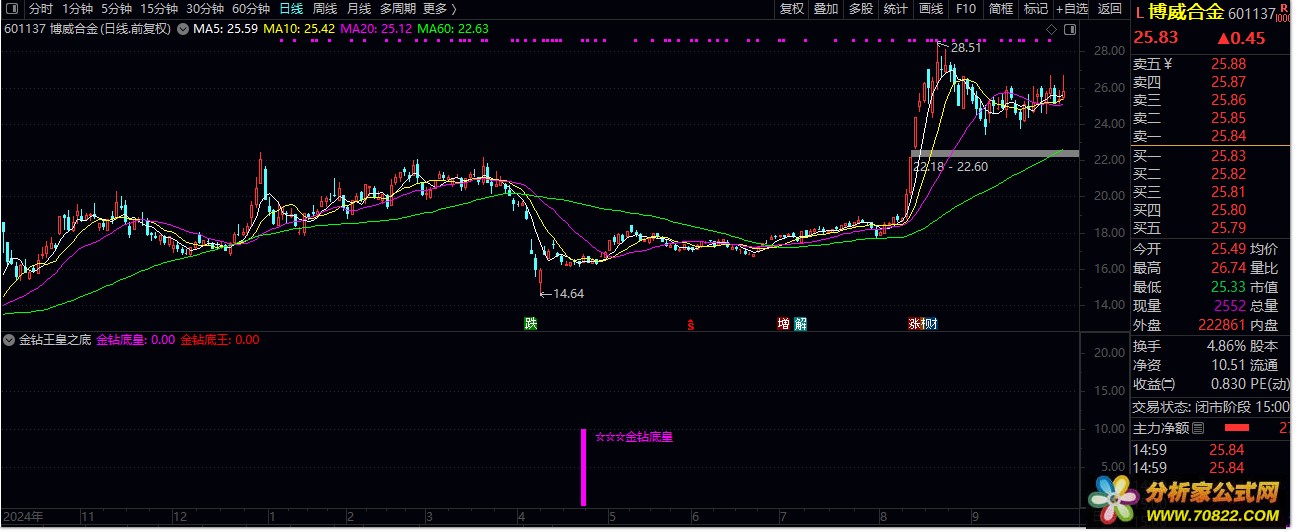Click the 涨 event marker
This screenshot has height=532, width=1296.
(x=914, y=323)
